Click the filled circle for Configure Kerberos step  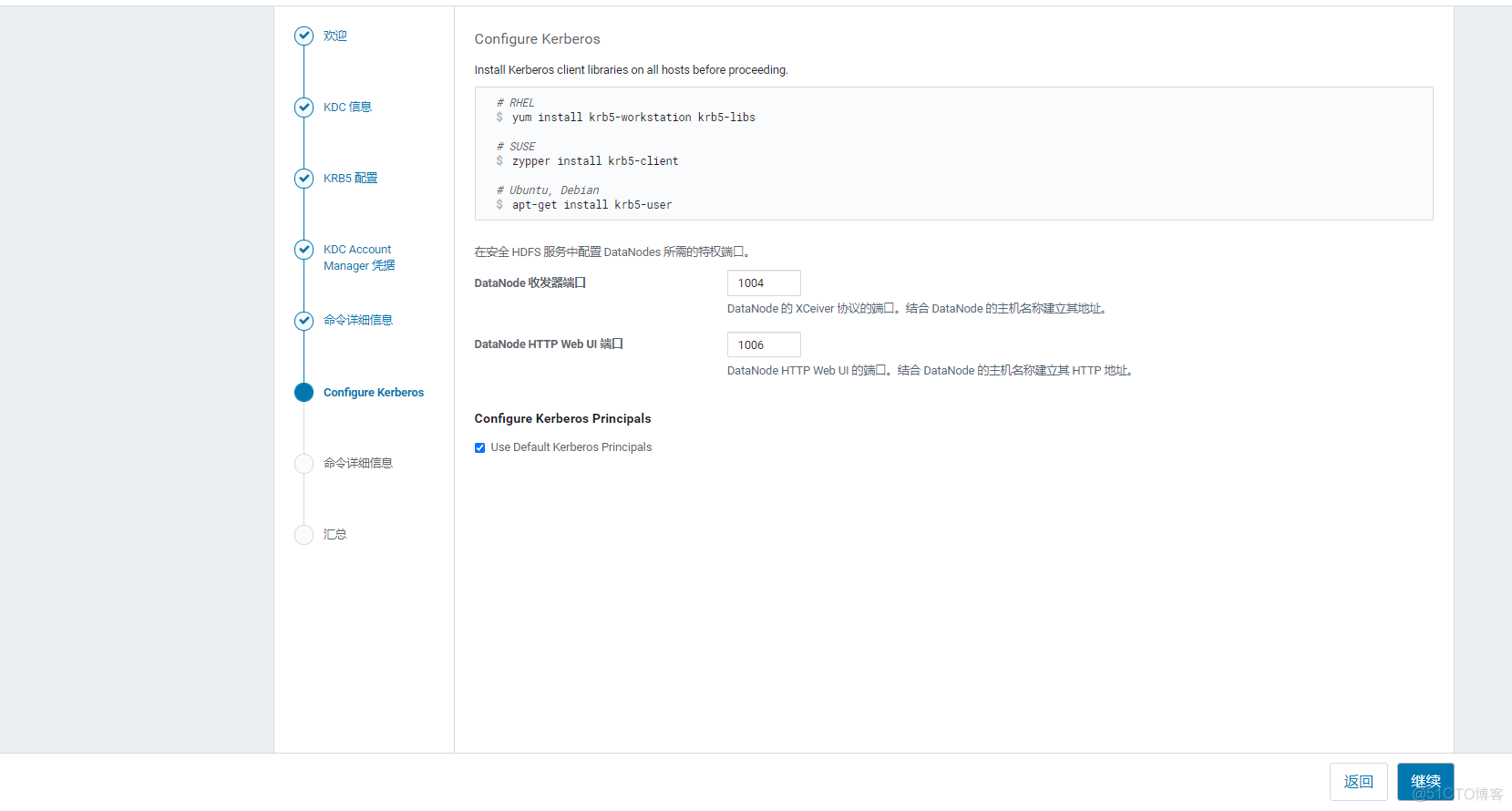tap(303, 392)
